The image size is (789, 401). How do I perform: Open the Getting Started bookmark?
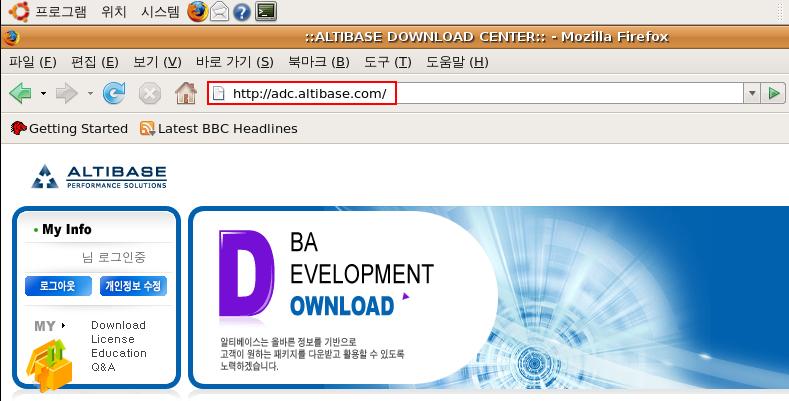[69, 129]
